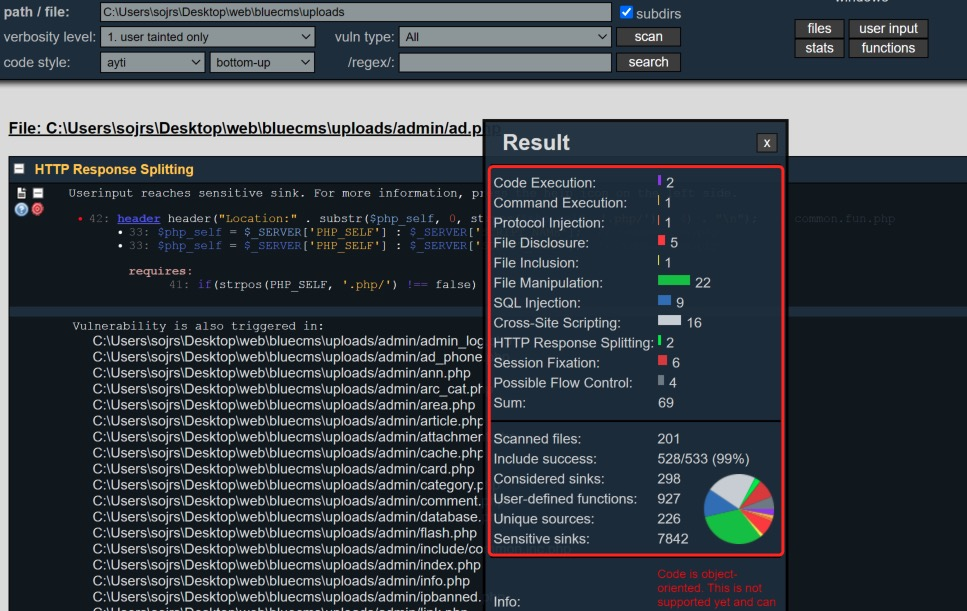The image size is (967, 611).
Task: Open the functions window button
Action: coord(888,48)
